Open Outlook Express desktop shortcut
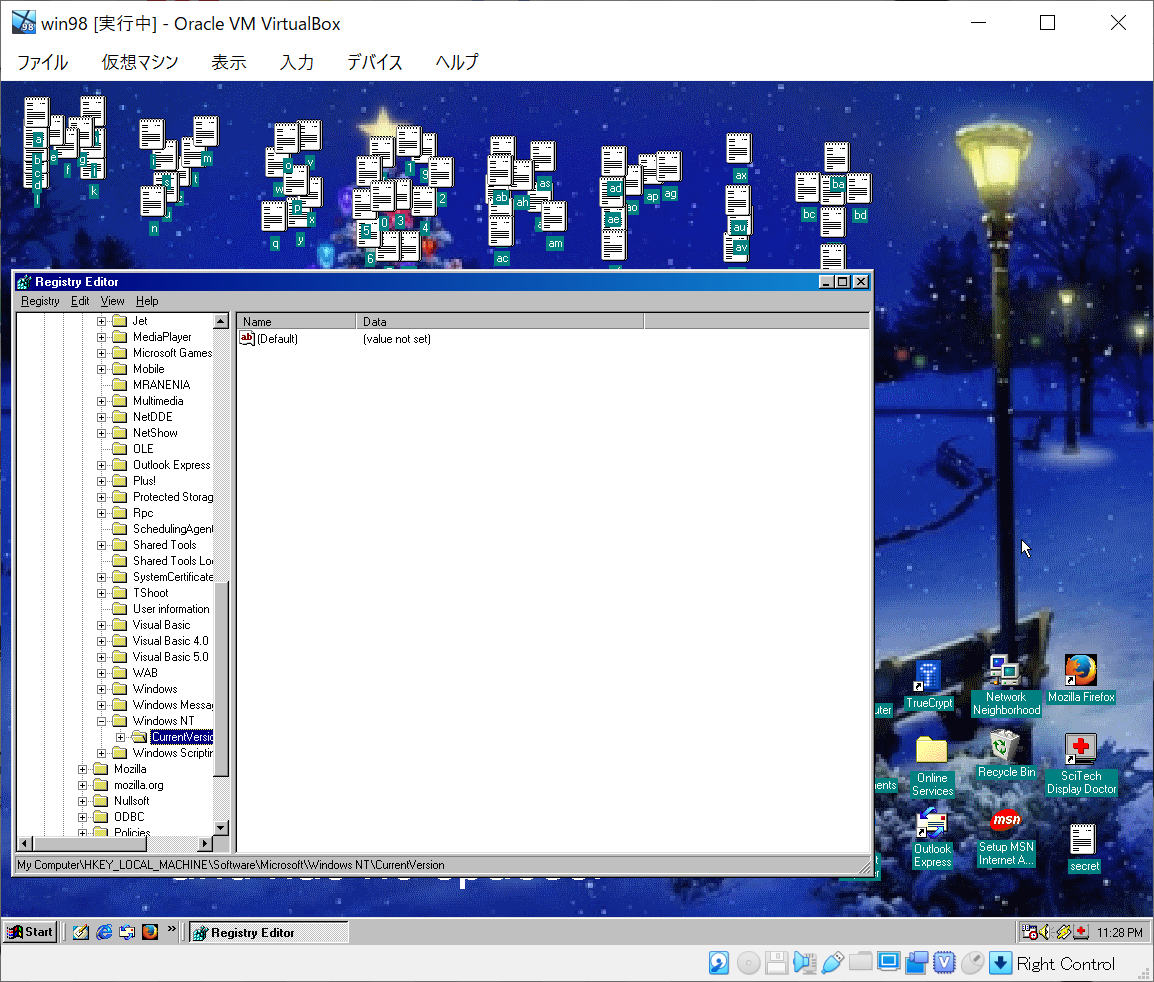Viewport: 1154px width, 982px height. [932, 838]
